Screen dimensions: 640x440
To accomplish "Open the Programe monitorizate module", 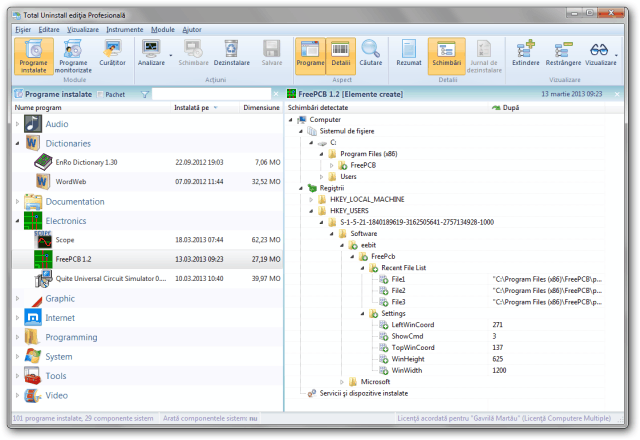I will tap(73, 56).
